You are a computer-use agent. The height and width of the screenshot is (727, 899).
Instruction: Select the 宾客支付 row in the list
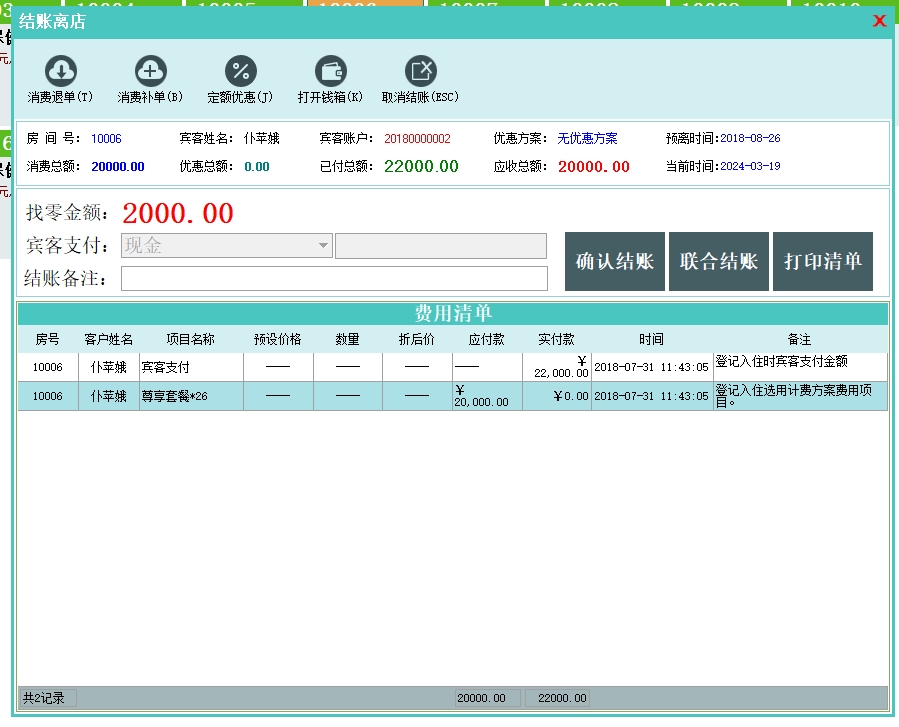pyautogui.click(x=165, y=368)
